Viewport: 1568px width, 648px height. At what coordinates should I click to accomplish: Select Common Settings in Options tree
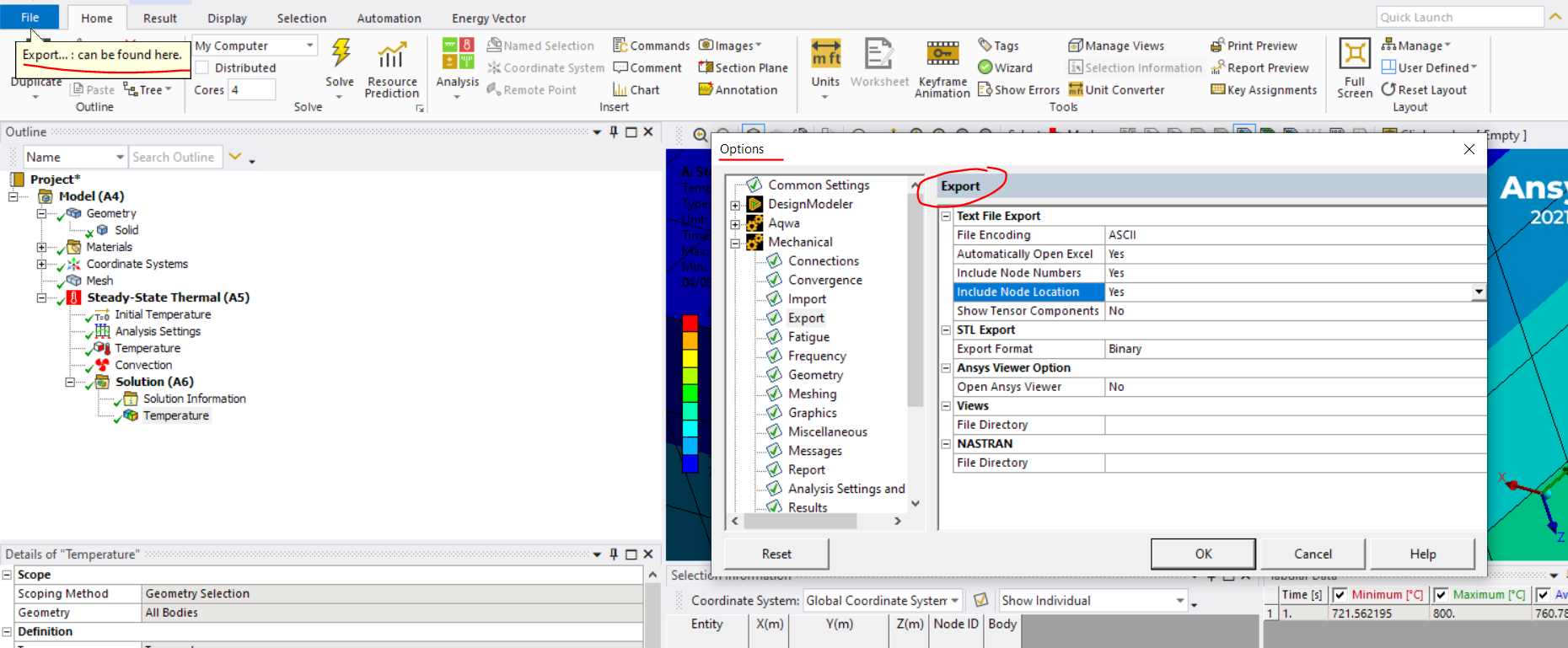tap(819, 185)
